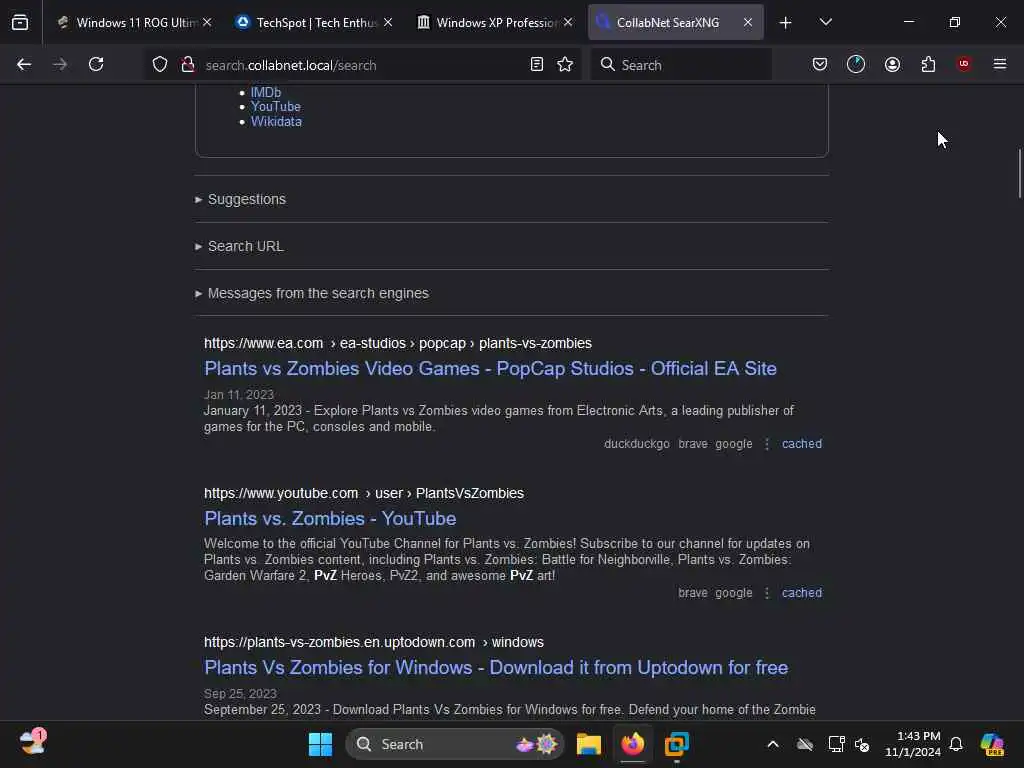Reload the current page
Screen dimensions: 1024x768
pyautogui.click(x=96, y=64)
